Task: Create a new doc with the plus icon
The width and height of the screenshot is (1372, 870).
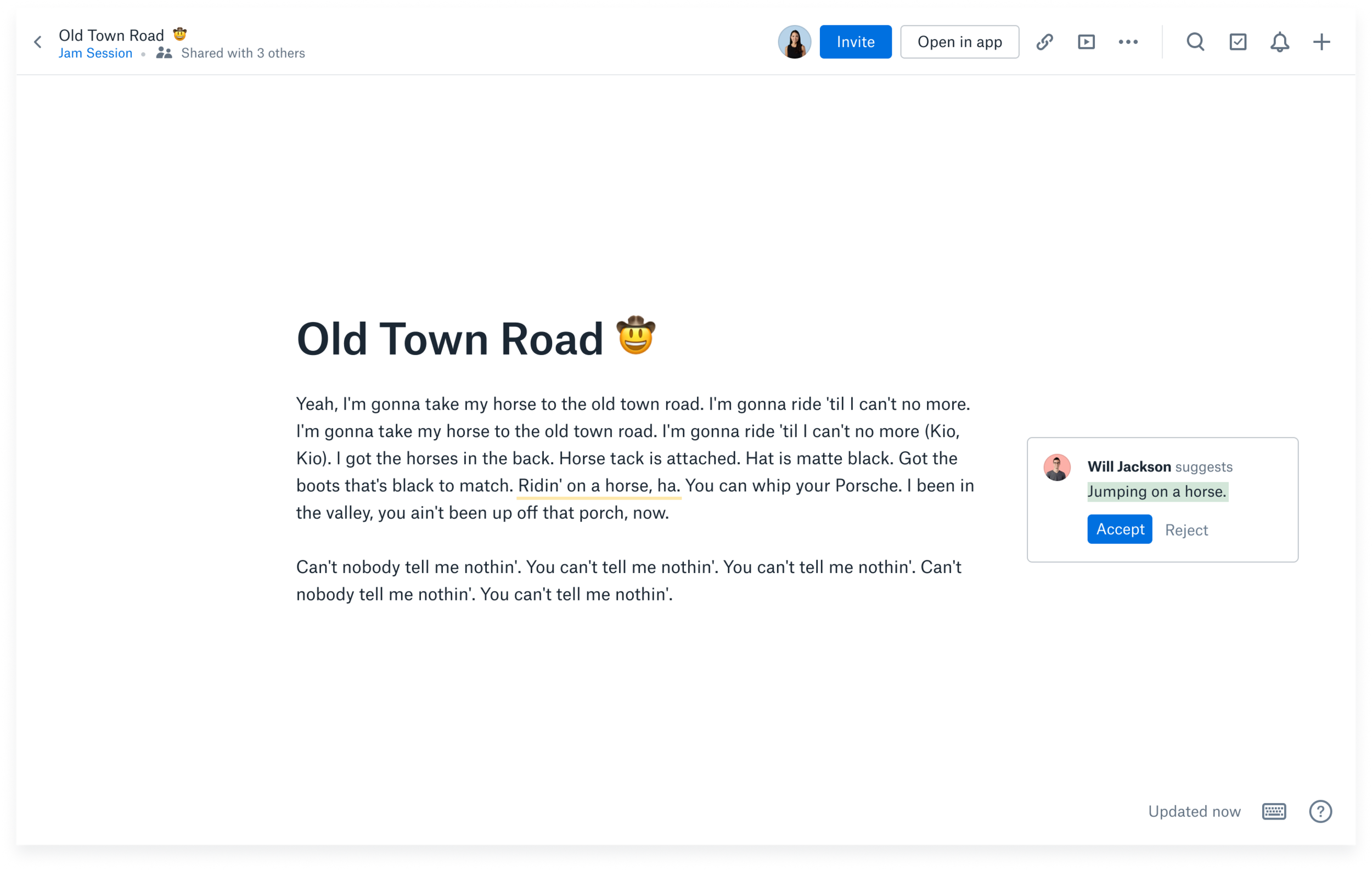Action: click(1322, 42)
